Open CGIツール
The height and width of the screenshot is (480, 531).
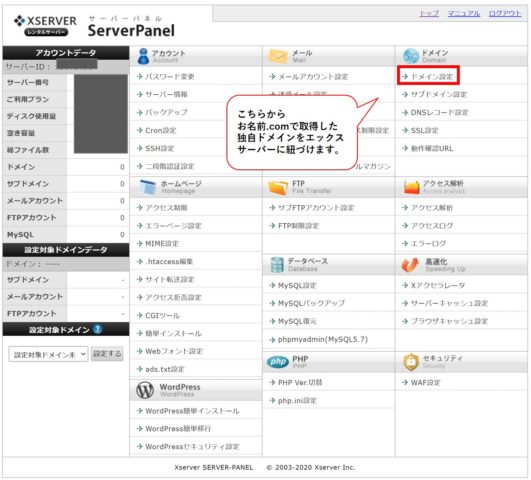163,315
